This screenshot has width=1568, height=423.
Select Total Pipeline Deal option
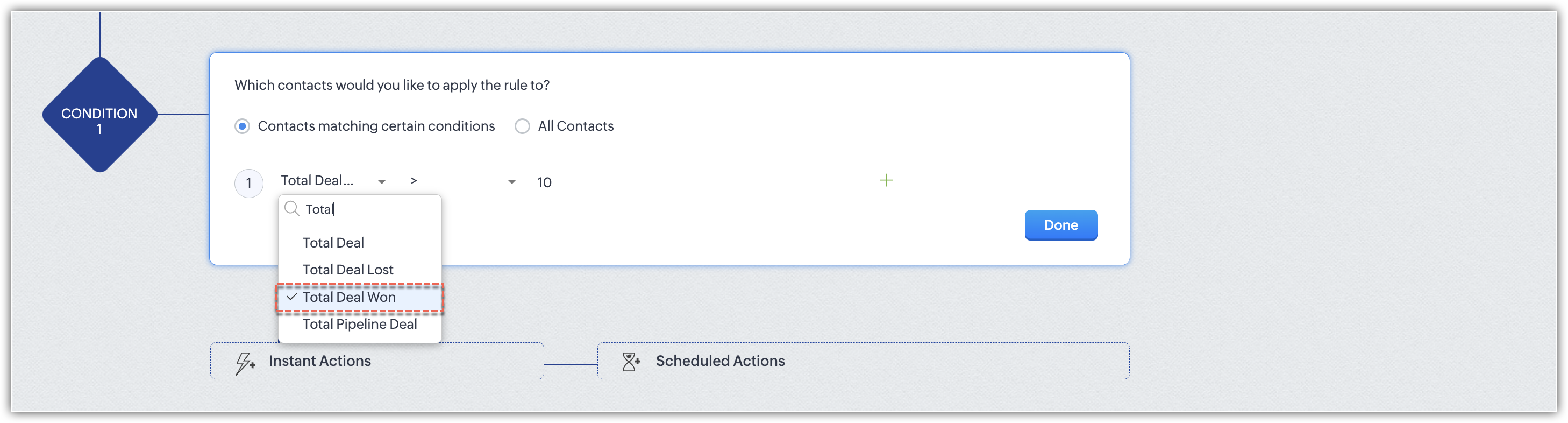tap(360, 323)
